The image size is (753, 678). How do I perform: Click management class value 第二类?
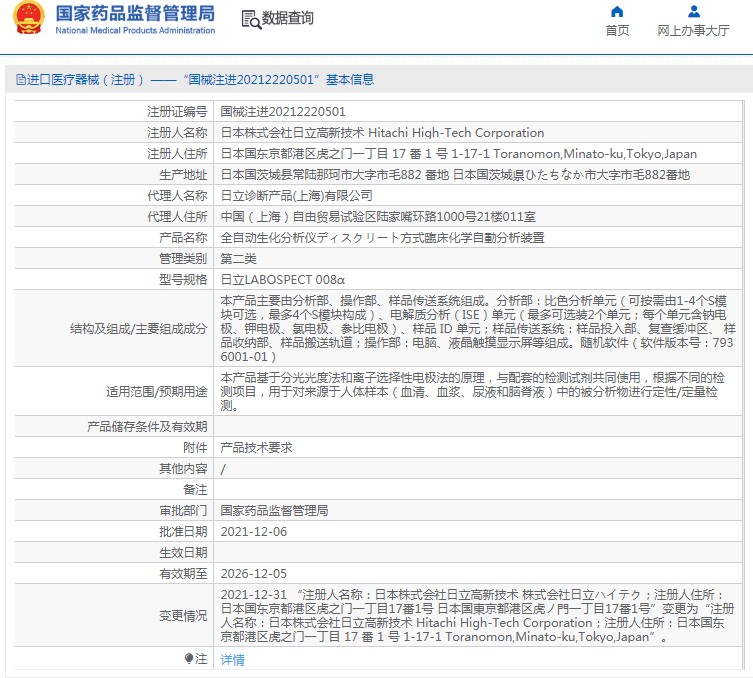[x=239, y=259]
